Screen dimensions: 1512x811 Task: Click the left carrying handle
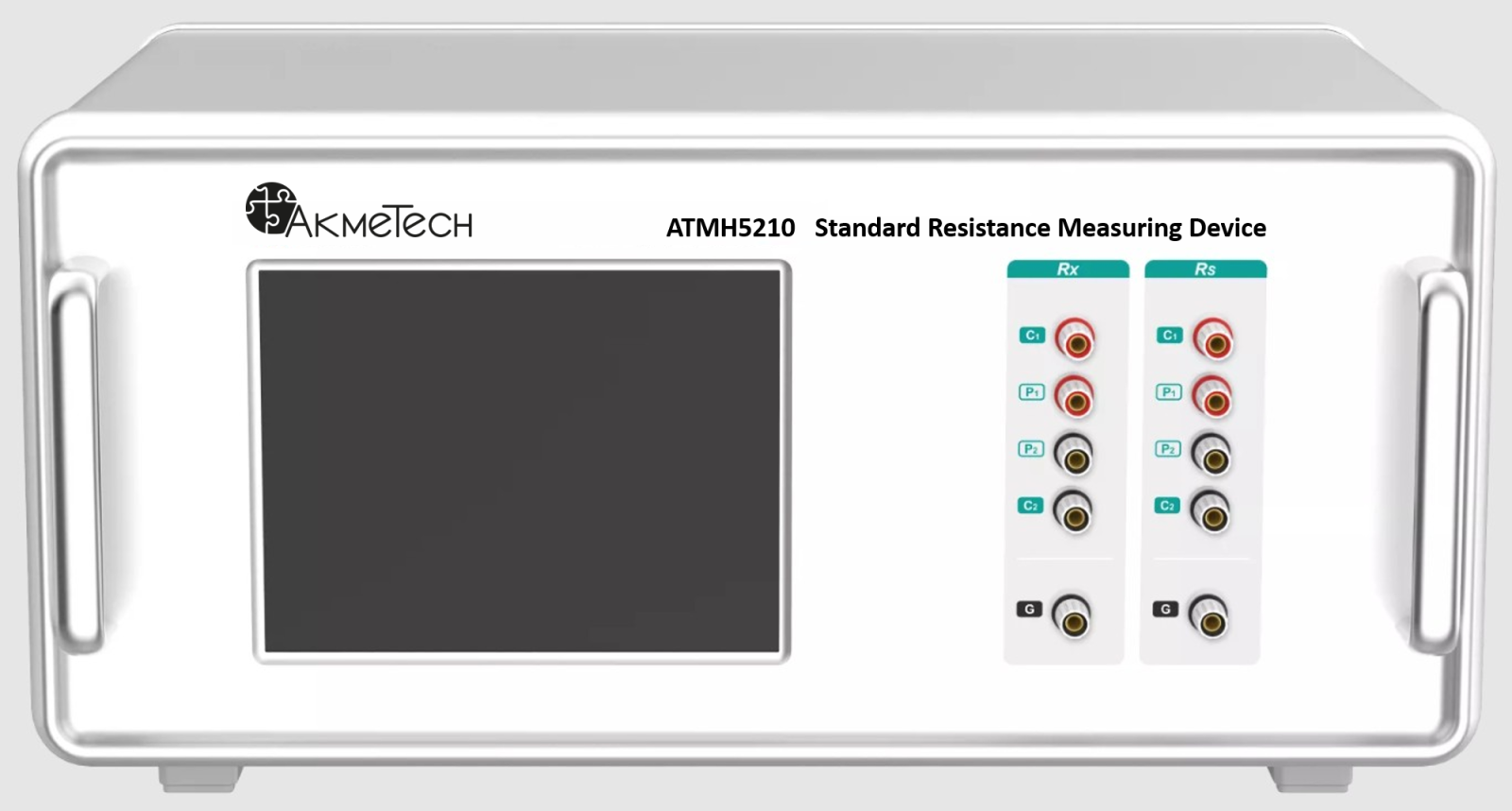click(x=76, y=460)
